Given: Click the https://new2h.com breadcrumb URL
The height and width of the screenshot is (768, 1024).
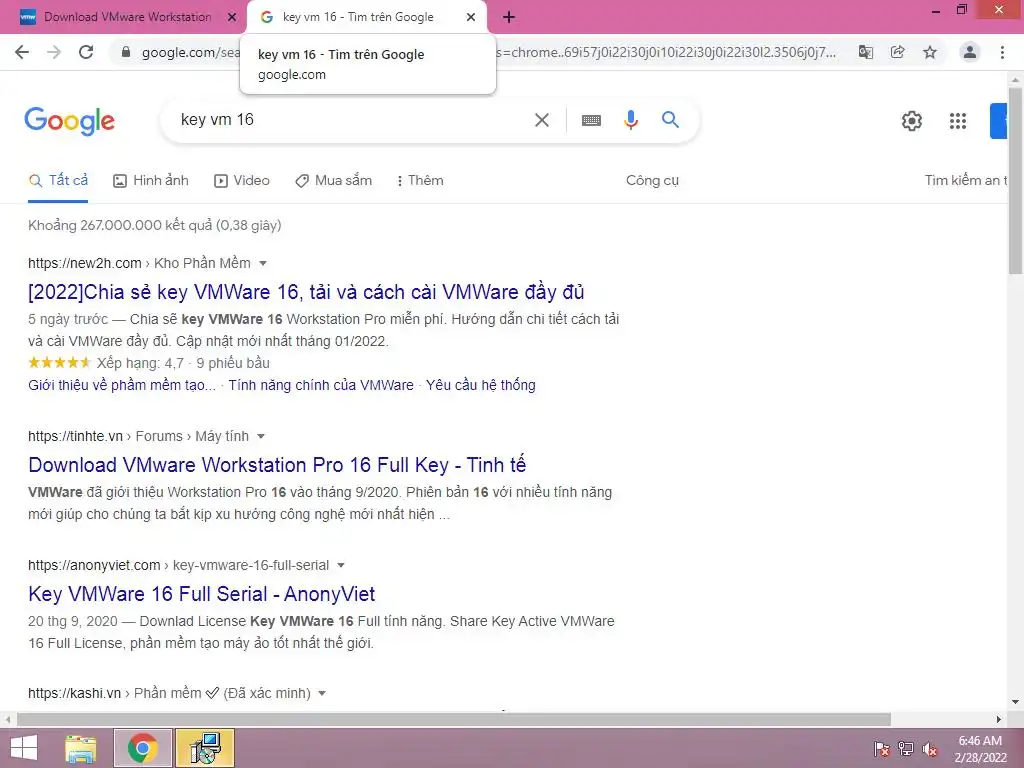Looking at the screenshot, I should (x=85, y=263).
